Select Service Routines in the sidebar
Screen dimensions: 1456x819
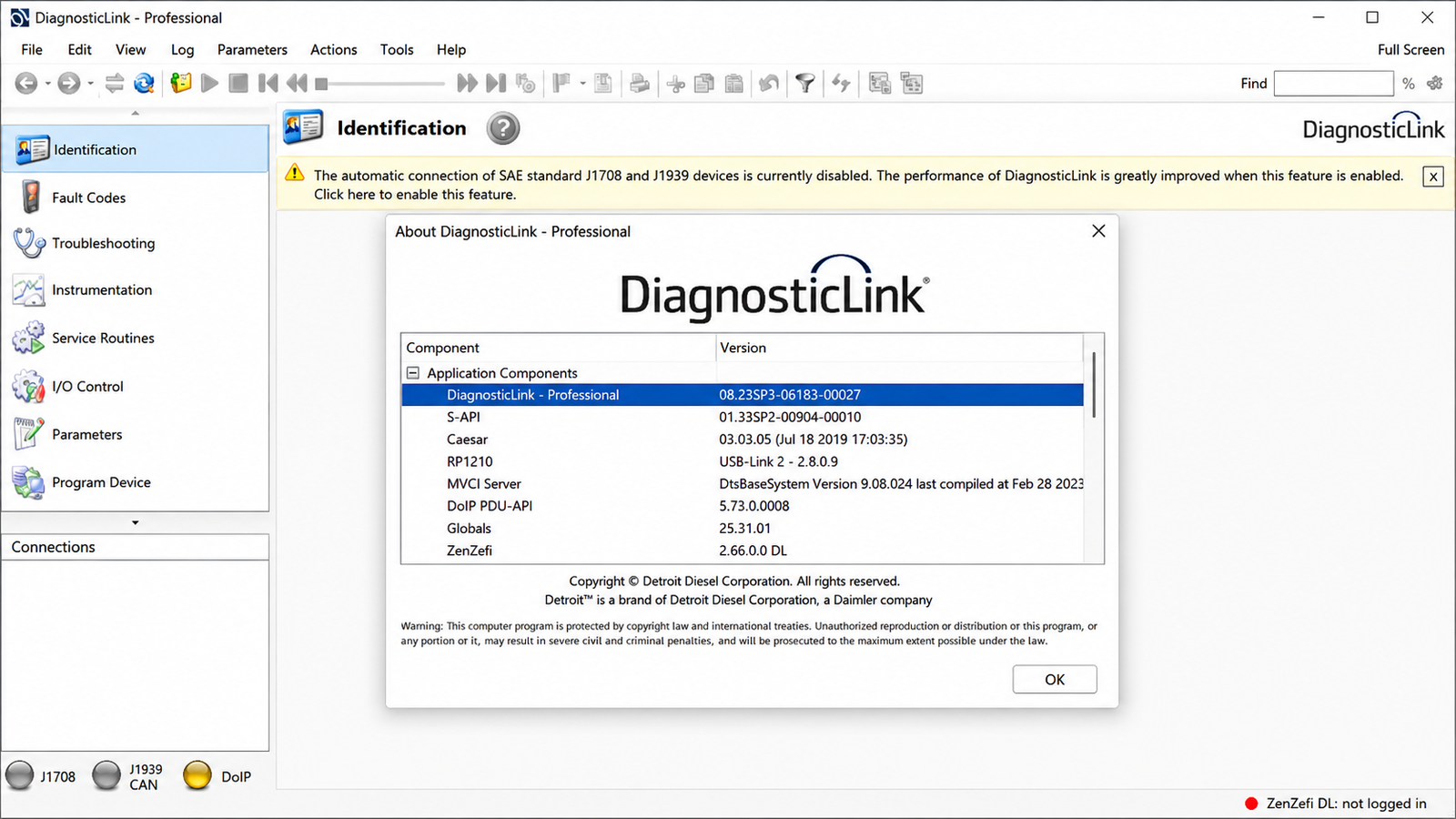tap(136, 338)
